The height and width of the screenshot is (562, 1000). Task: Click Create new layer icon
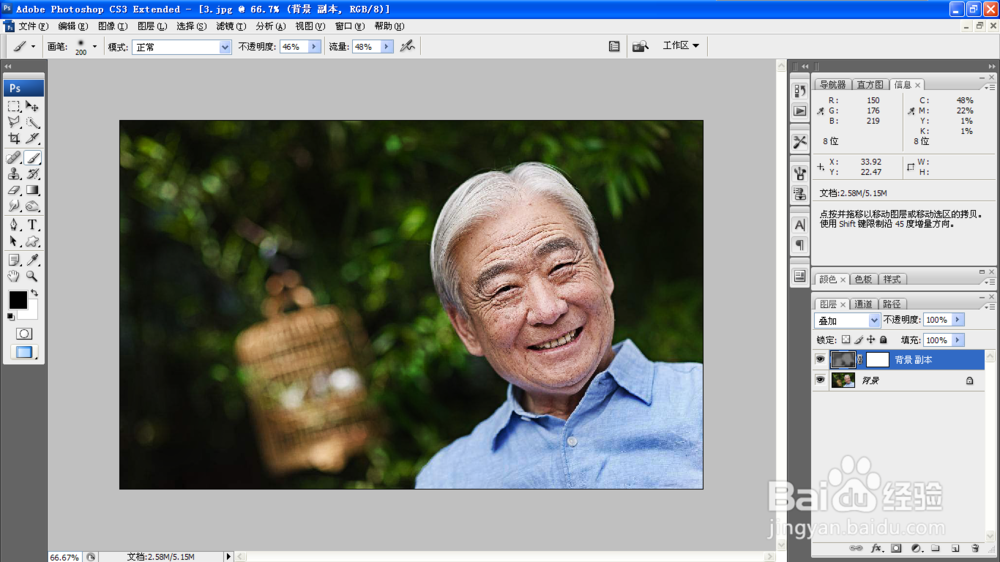[955, 548]
